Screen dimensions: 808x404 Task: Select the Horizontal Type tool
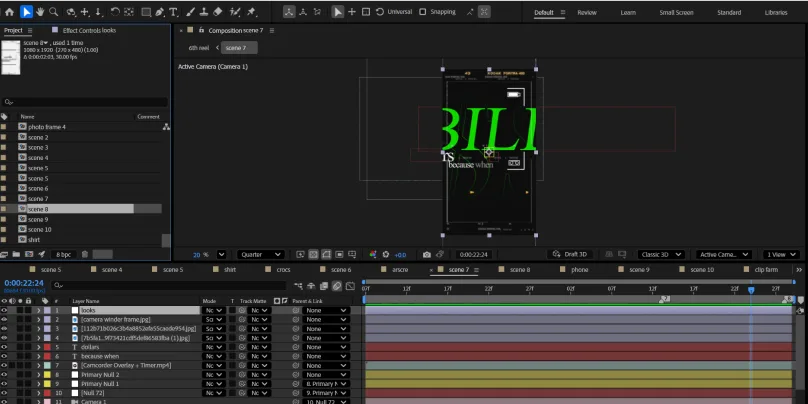(x=174, y=12)
